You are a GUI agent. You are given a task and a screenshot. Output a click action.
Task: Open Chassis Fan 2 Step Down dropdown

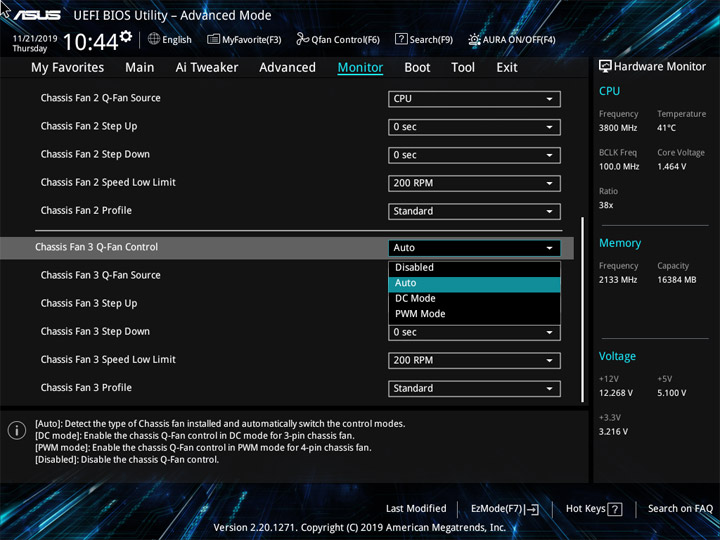click(x=474, y=155)
